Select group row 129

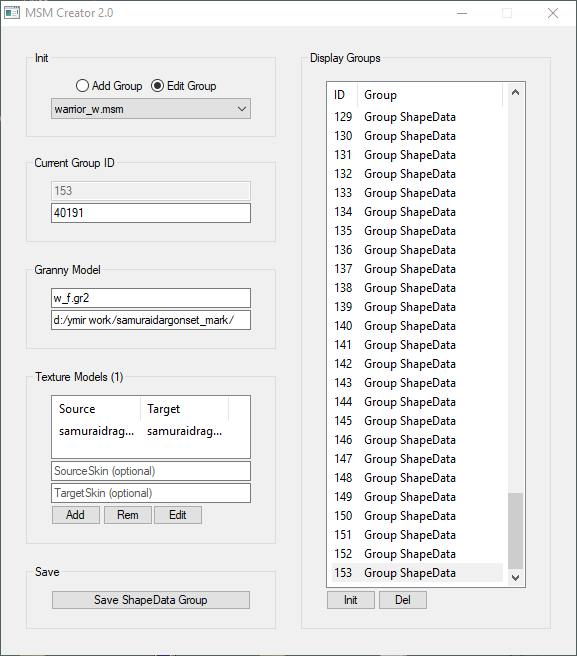click(x=417, y=117)
